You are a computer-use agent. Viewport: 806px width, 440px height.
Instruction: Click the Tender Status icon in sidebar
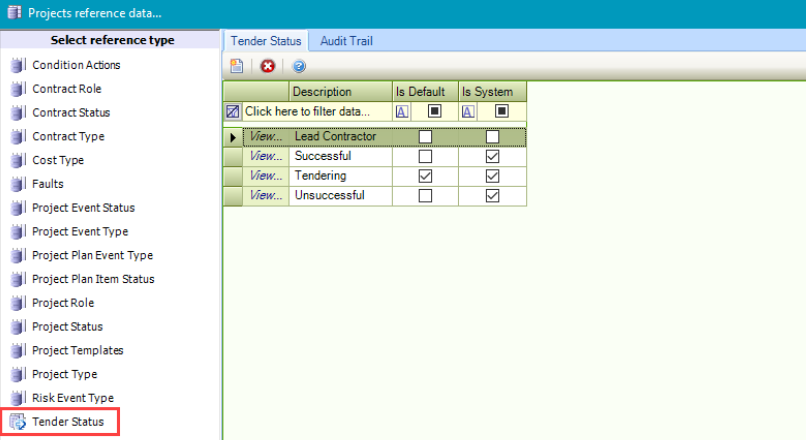click(18, 422)
